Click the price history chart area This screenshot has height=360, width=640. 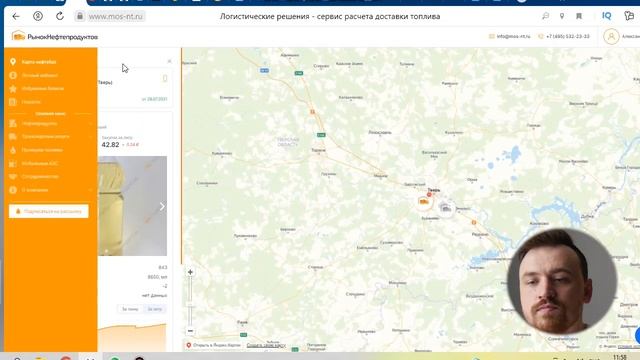132,337
